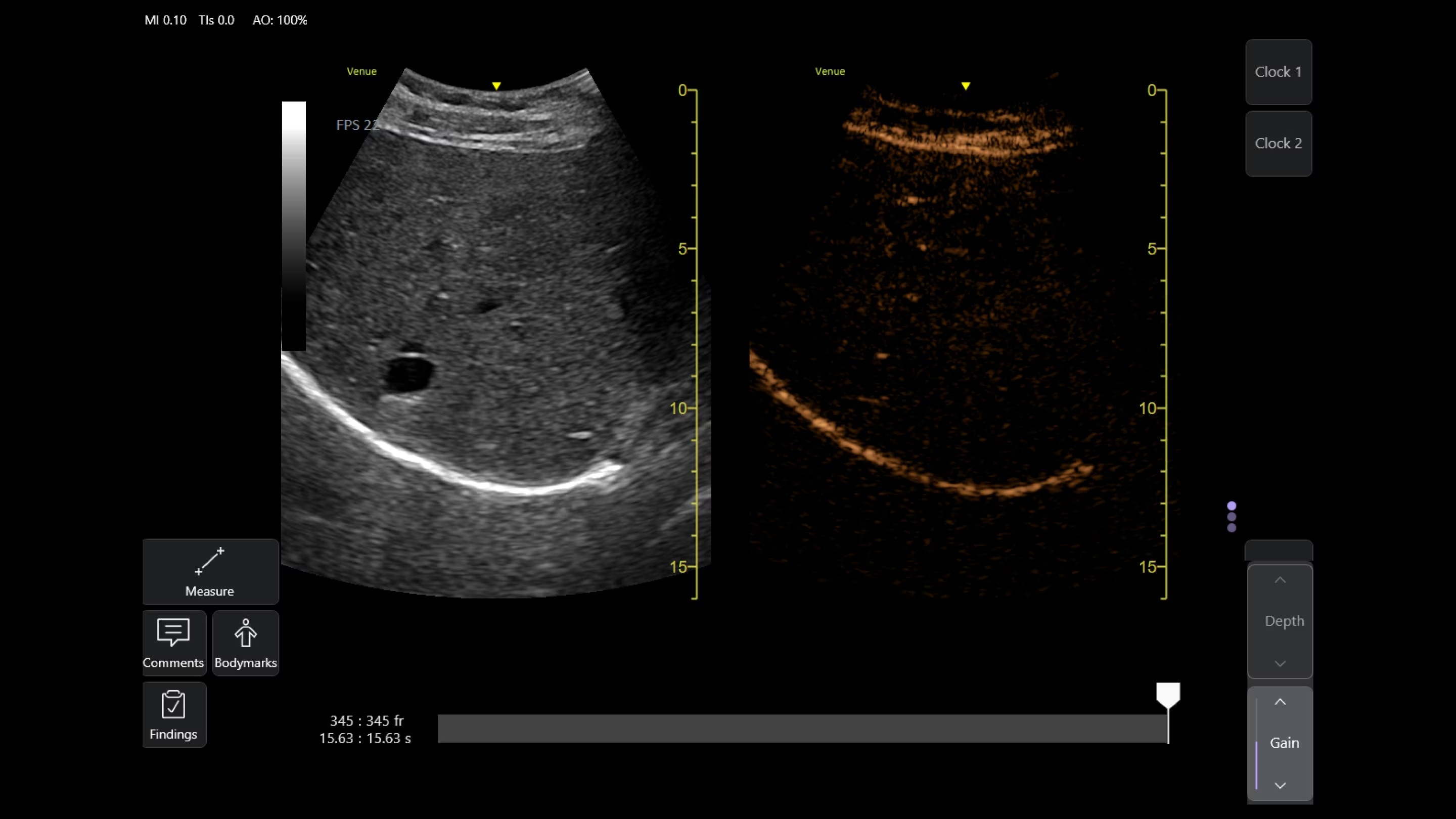The width and height of the screenshot is (1456, 819).
Task: Raise Gain with the up chevron
Action: point(1280,702)
